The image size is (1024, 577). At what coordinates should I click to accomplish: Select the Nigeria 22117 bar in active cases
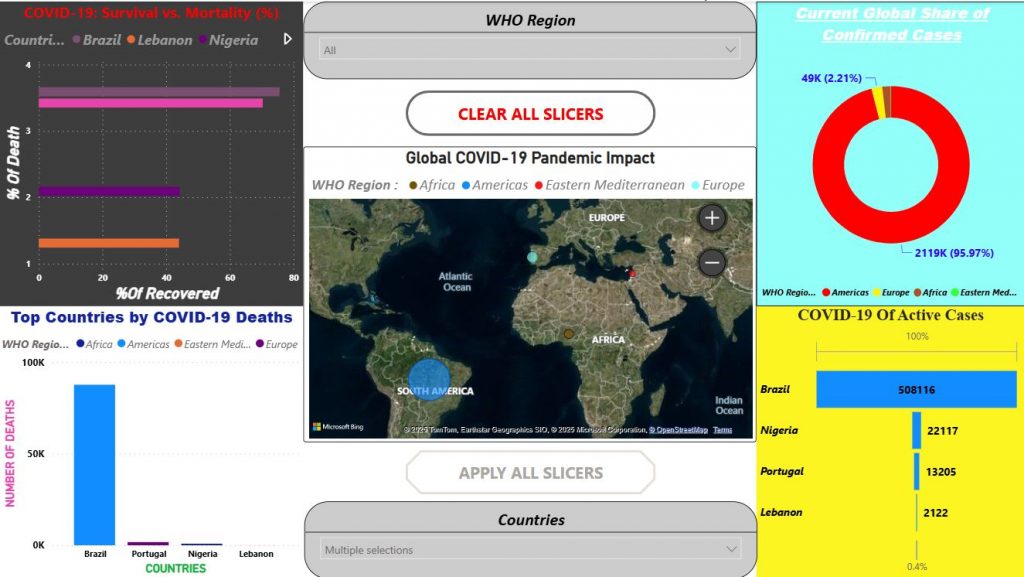pos(917,430)
